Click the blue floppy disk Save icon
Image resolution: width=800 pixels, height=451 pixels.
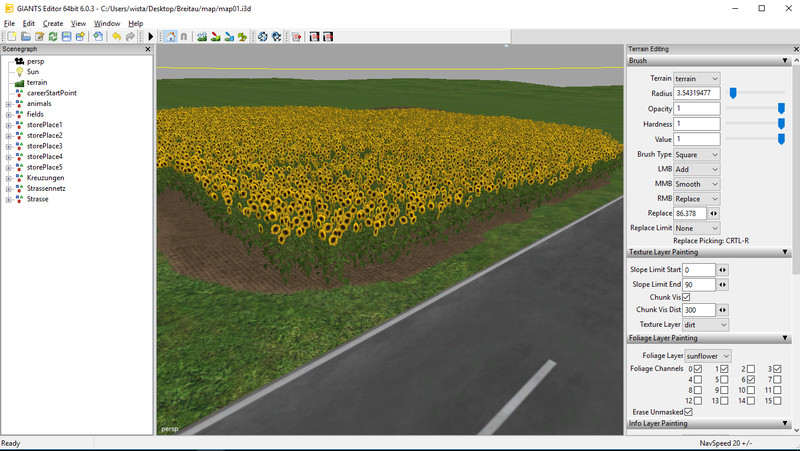[66, 37]
